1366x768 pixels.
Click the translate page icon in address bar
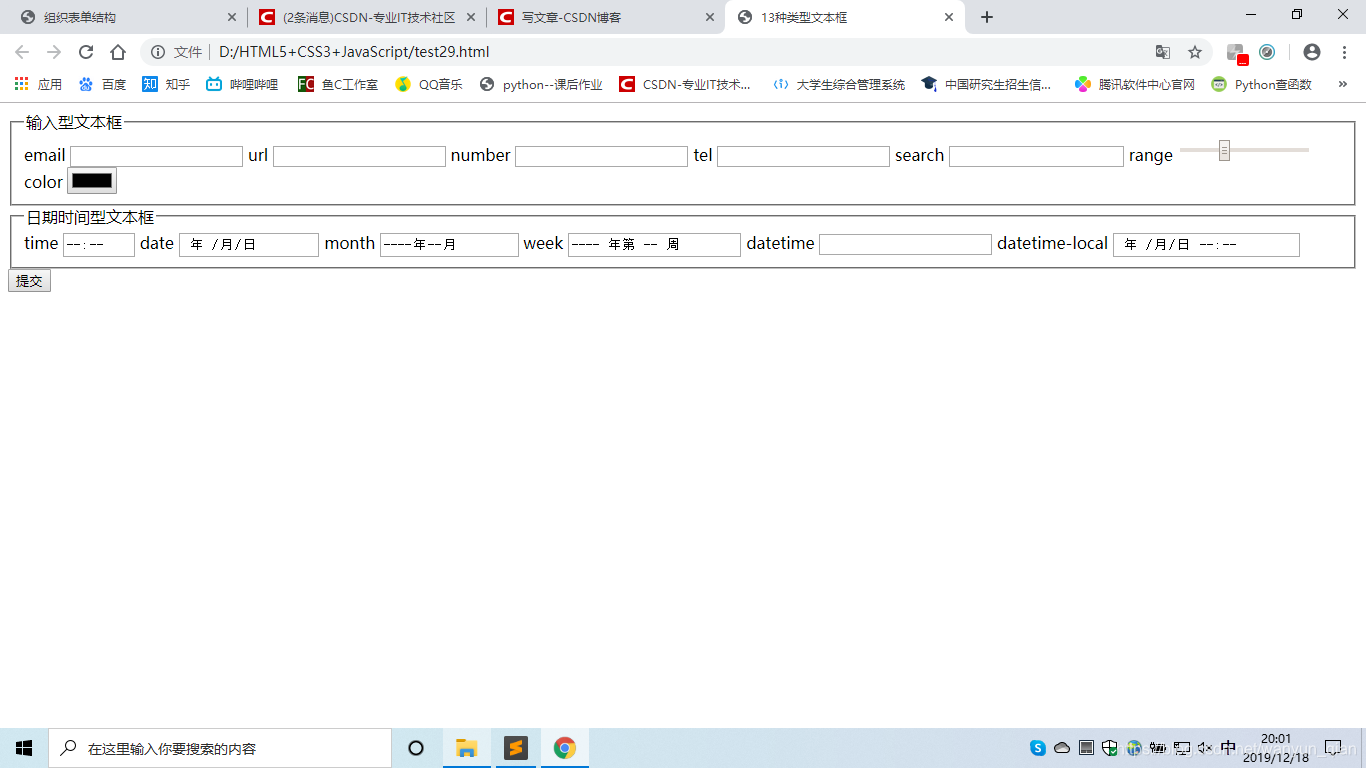click(x=1163, y=52)
